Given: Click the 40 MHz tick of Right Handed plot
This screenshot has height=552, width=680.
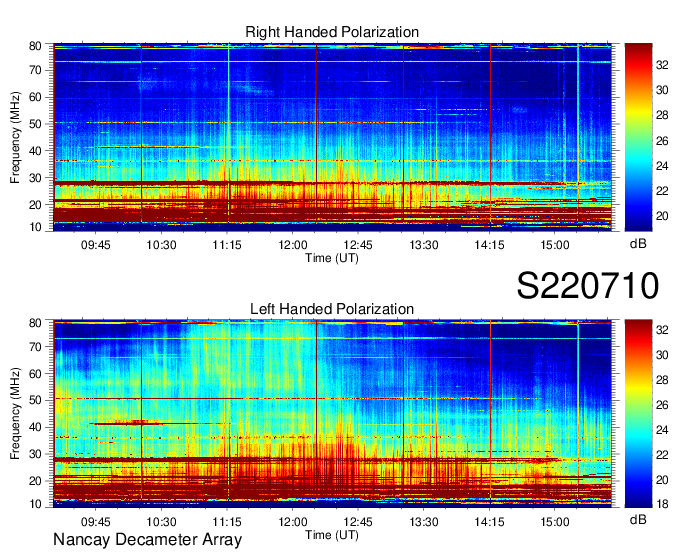Looking at the screenshot, I should click(35, 151).
